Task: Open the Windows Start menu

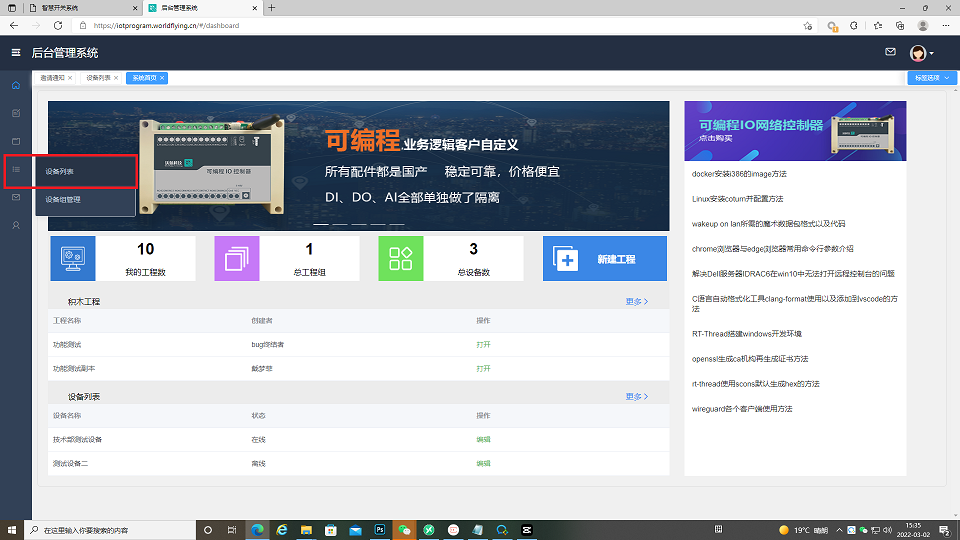Action: pos(12,530)
